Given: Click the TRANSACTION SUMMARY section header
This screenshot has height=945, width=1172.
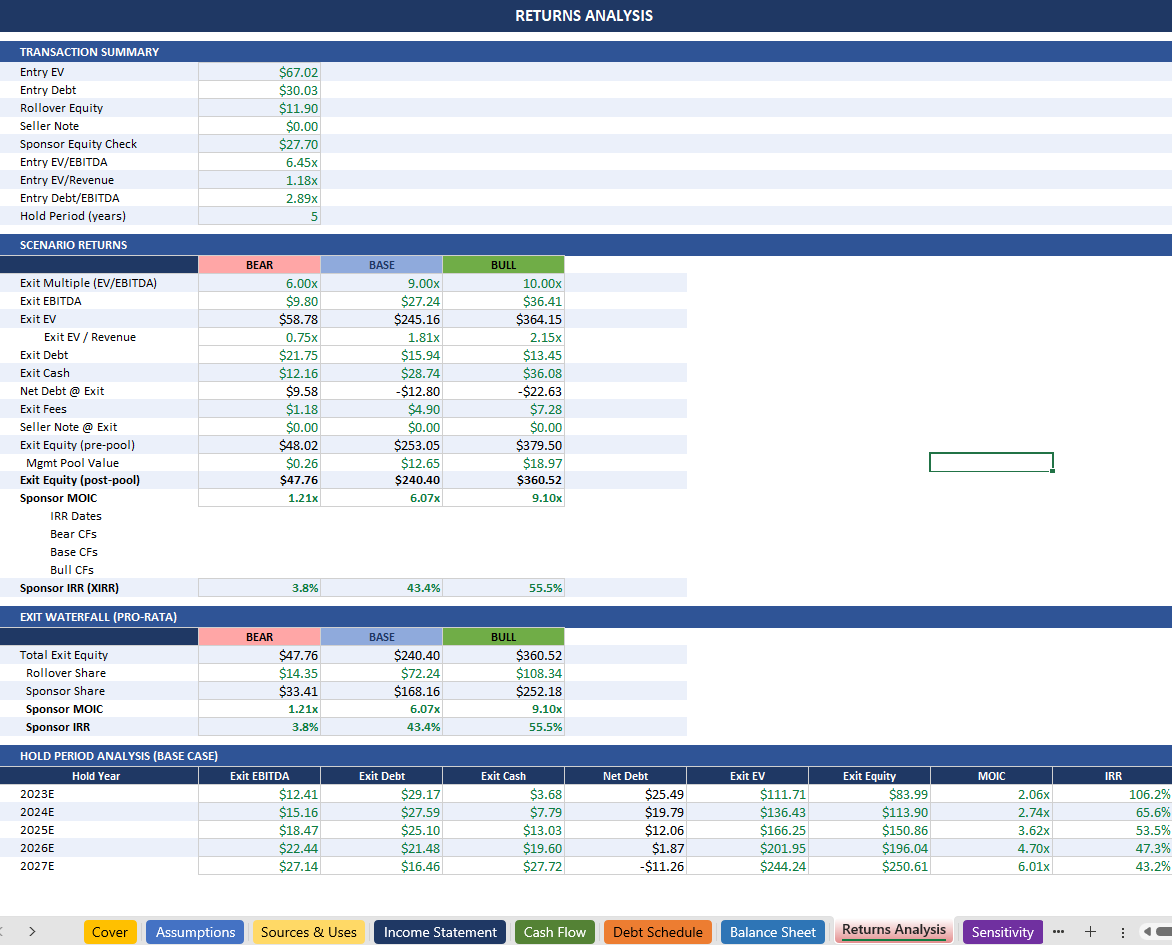Looking at the screenshot, I should (586, 52).
